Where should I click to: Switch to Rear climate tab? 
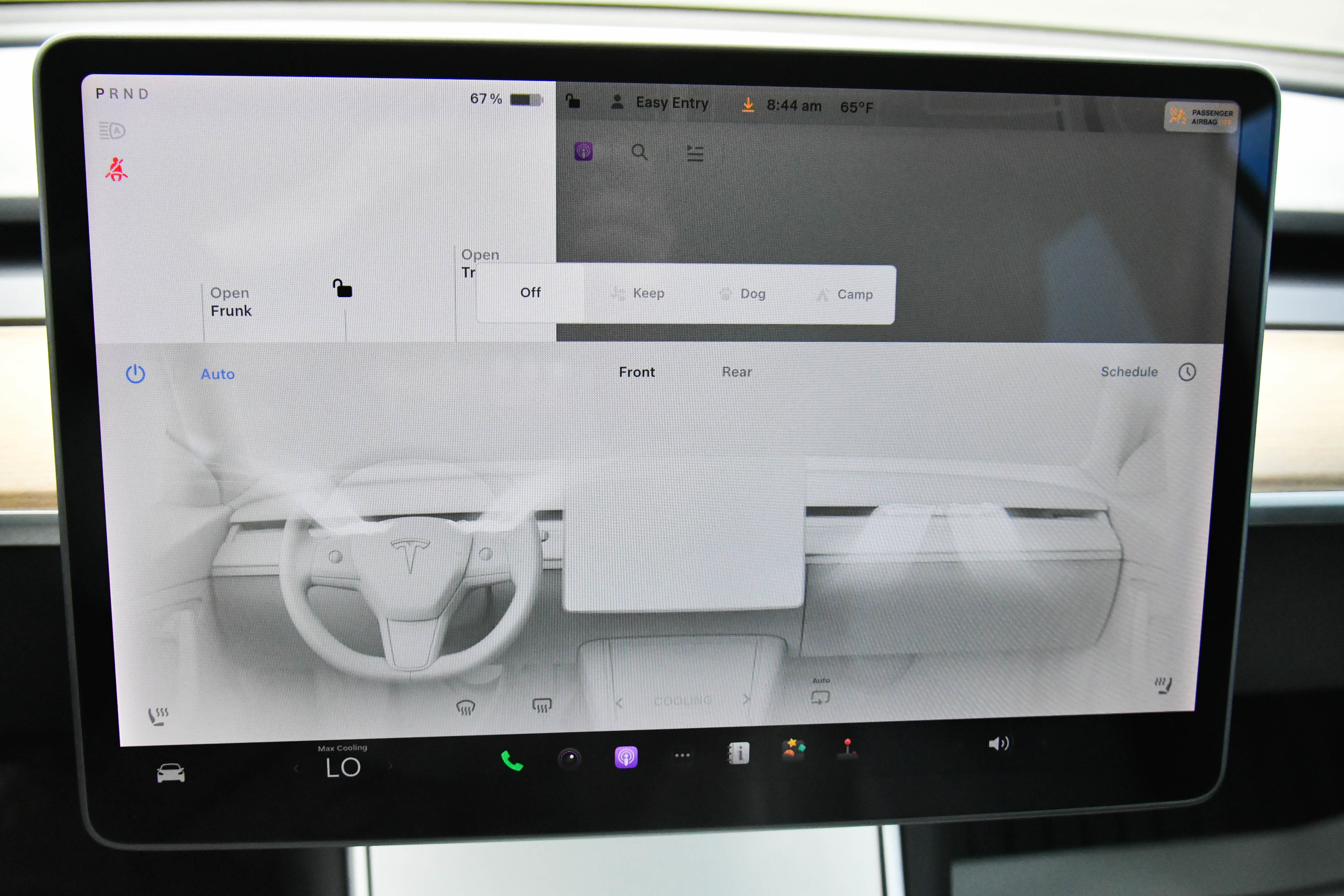(x=737, y=372)
